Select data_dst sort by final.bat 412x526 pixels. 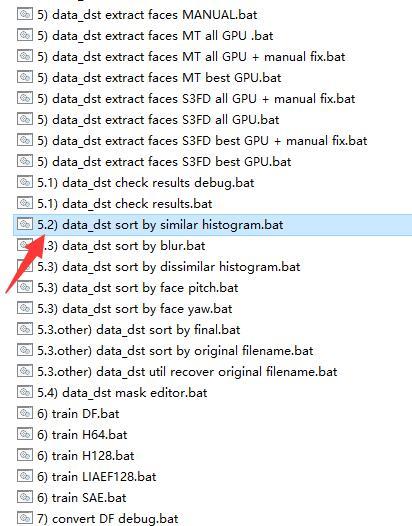click(x=139, y=329)
